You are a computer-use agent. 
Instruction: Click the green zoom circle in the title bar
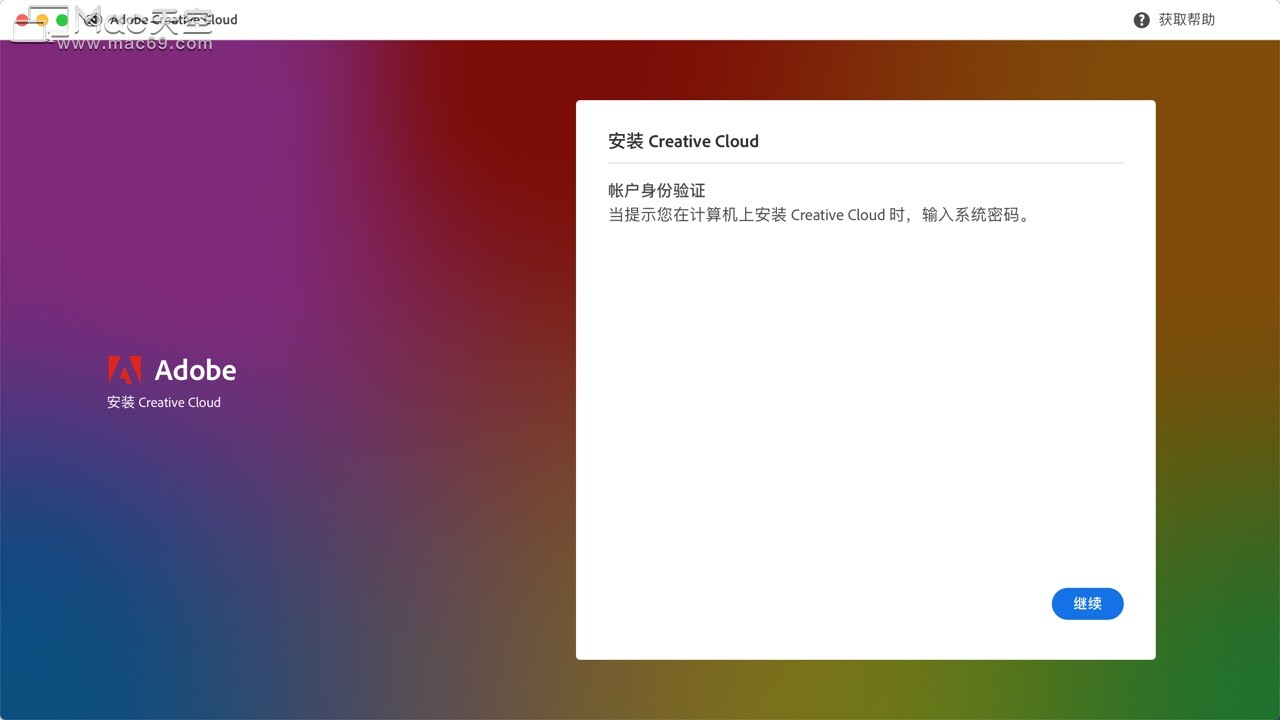point(60,18)
